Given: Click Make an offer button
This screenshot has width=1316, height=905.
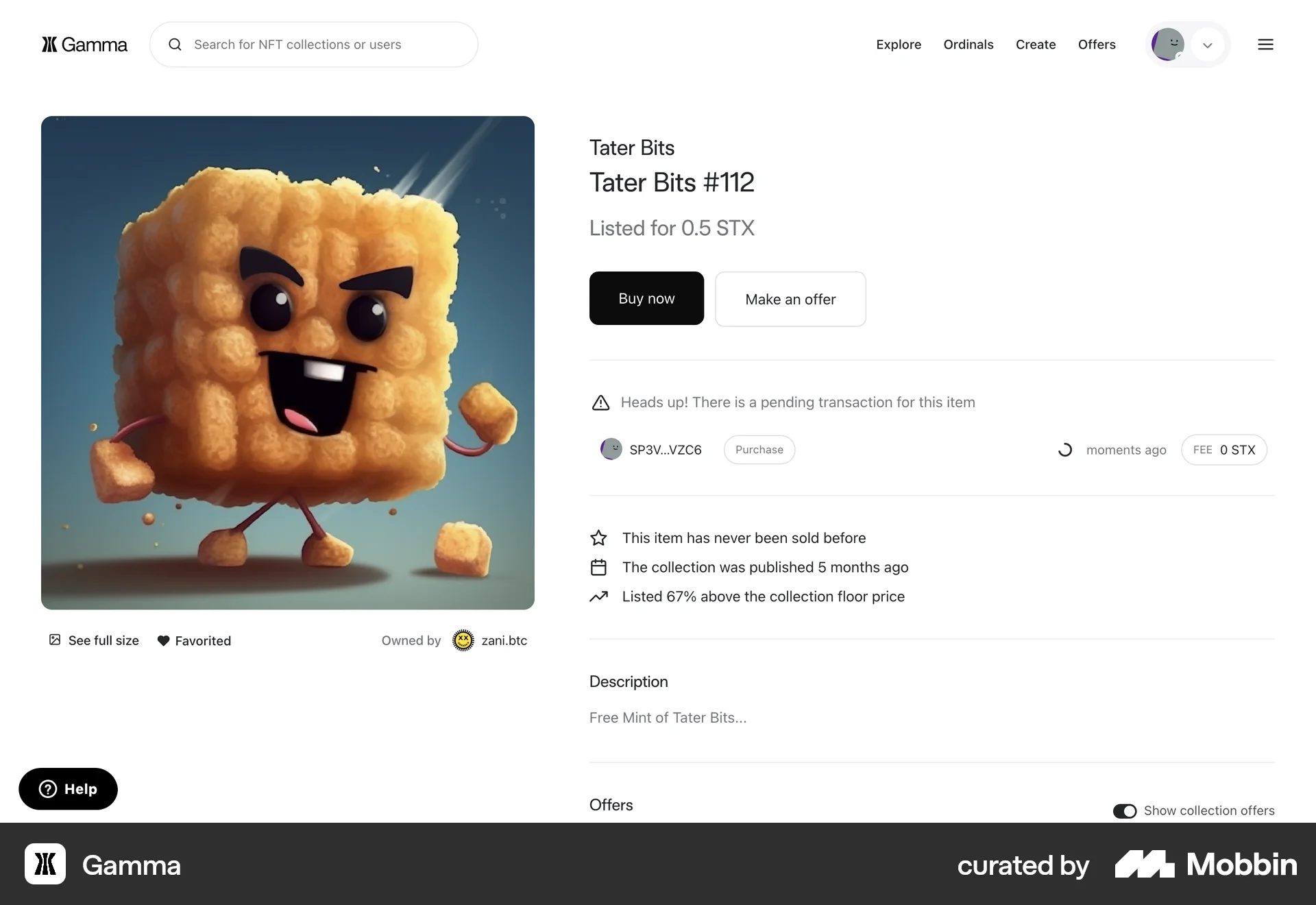Looking at the screenshot, I should (x=790, y=299).
